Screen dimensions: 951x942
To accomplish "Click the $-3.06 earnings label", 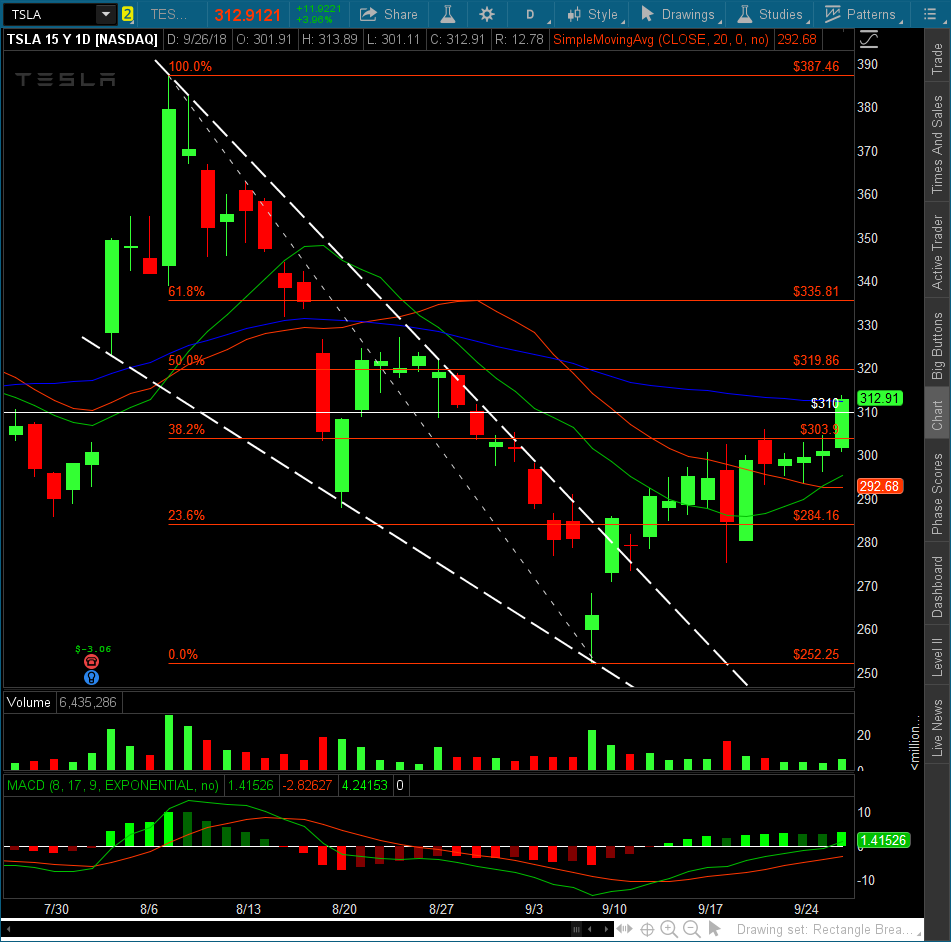I will 93,648.
